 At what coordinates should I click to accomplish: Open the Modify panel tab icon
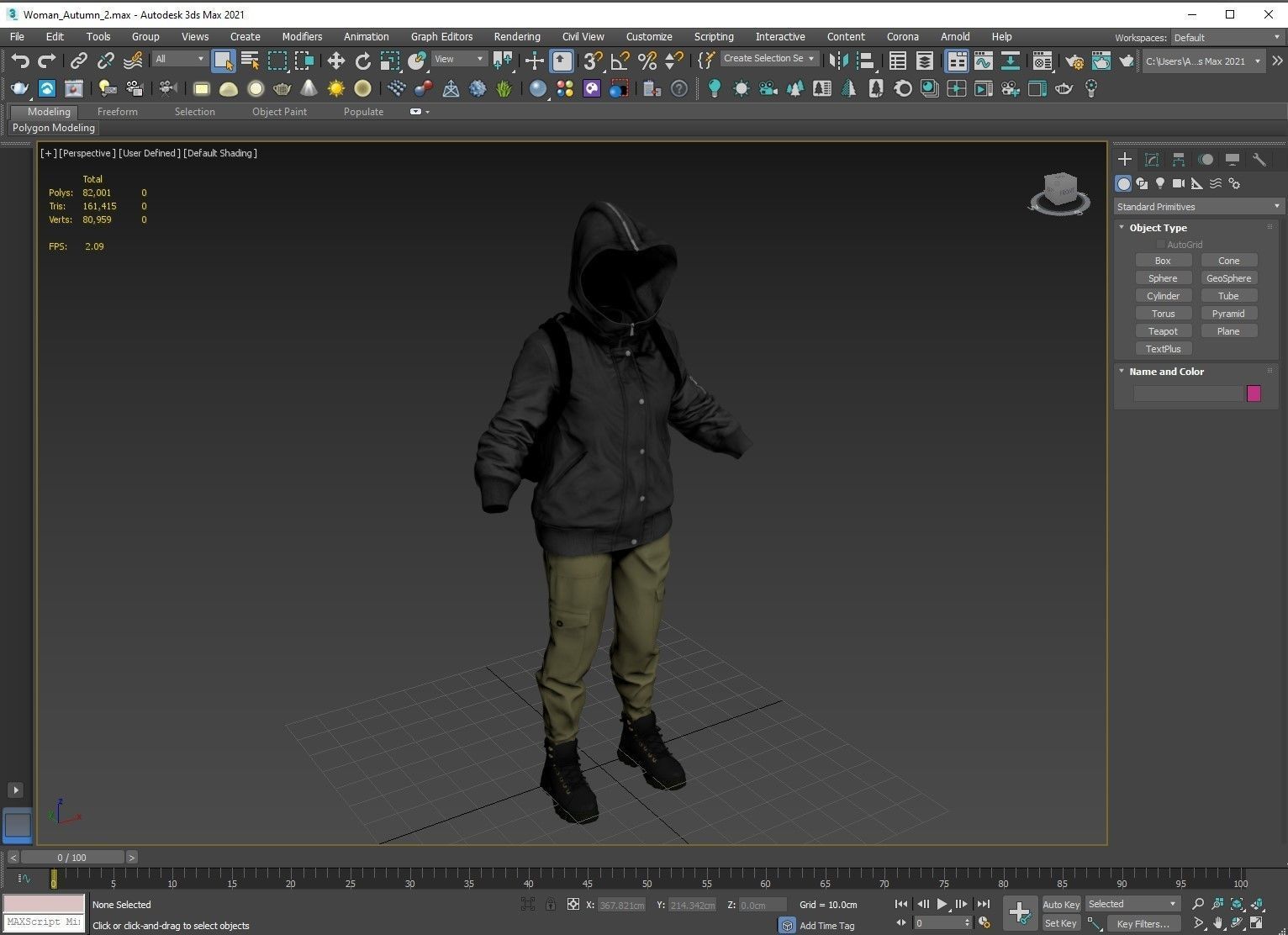coord(1152,159)
